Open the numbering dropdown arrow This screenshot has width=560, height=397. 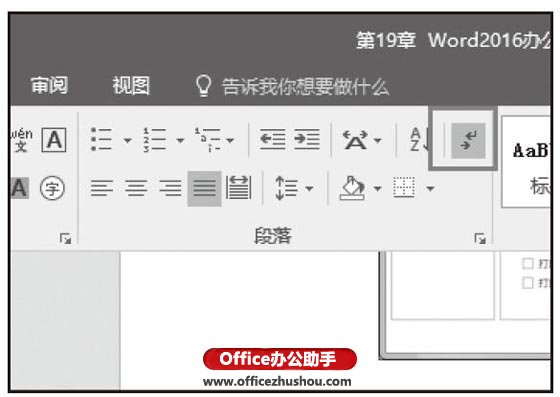click(180, 140)
